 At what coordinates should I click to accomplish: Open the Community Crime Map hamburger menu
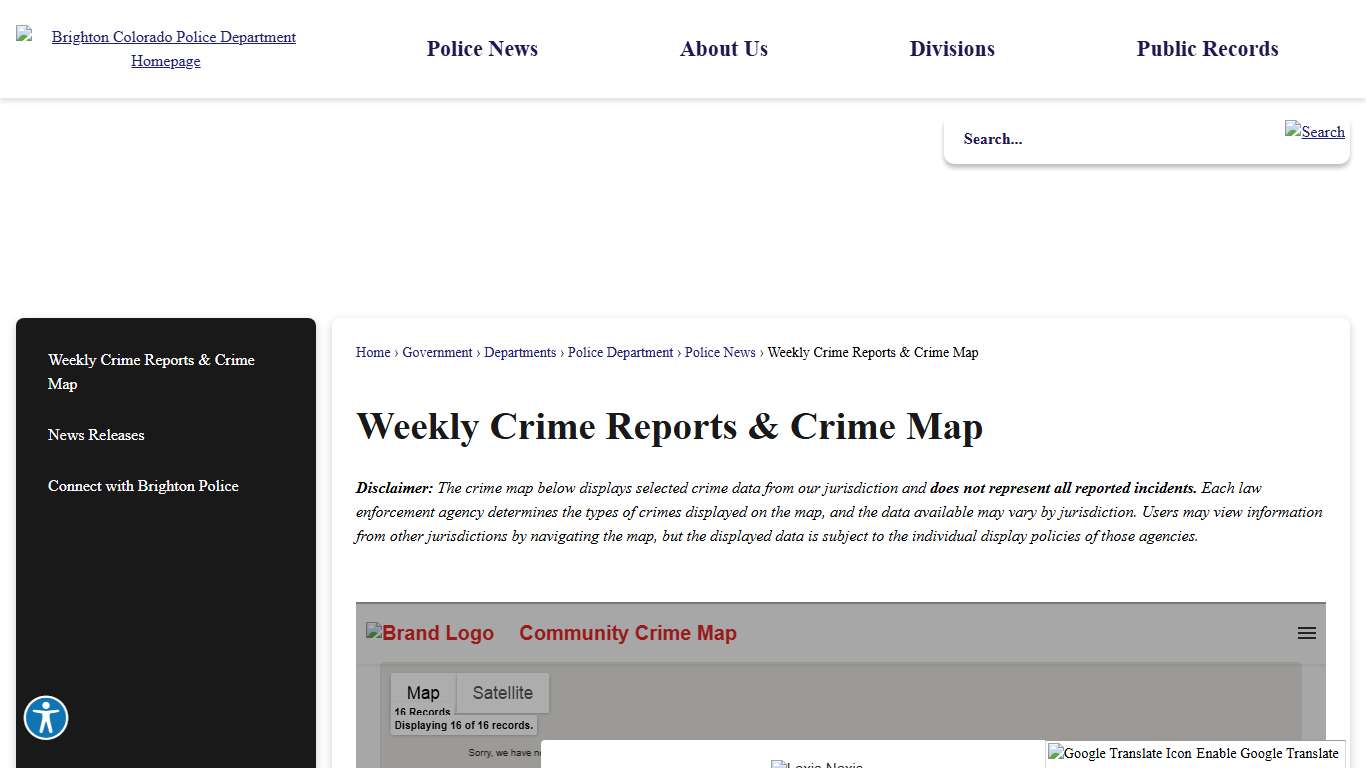pos(1306,632)
